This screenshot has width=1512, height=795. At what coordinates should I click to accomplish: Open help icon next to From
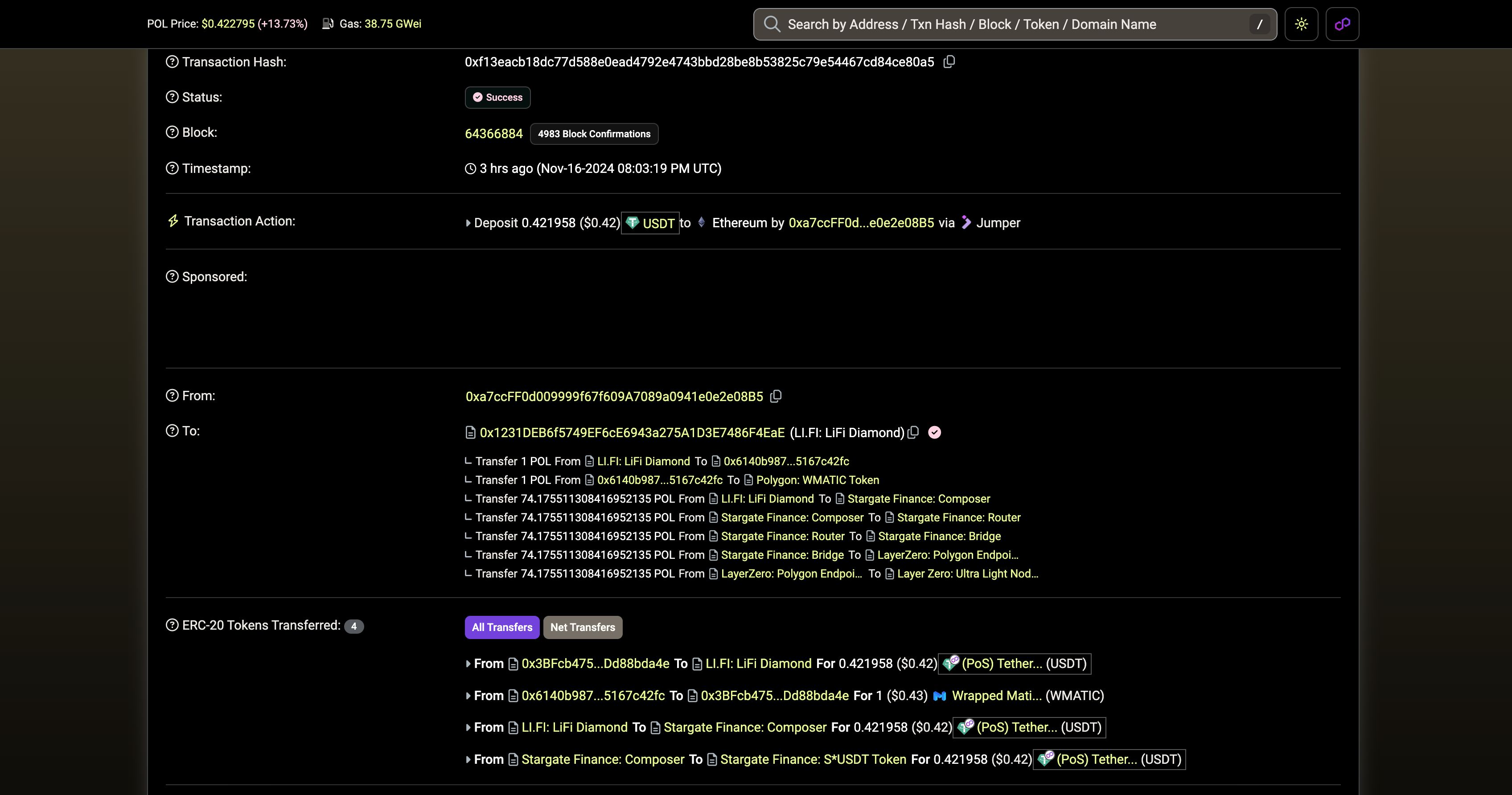172,395
